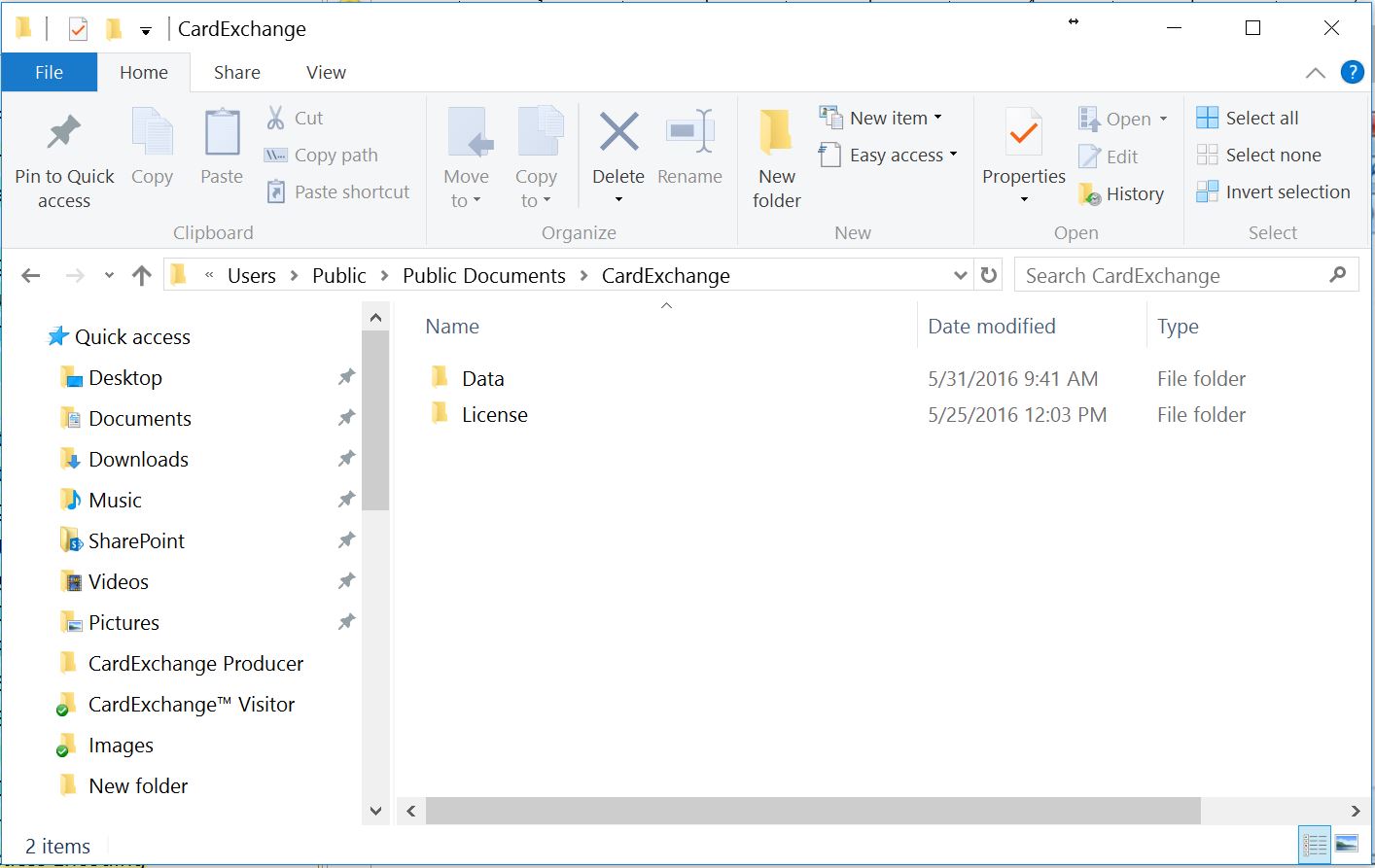This screenshot has width=1375, height=868.
Task: Go up one folder level
Action: (142, 276)
